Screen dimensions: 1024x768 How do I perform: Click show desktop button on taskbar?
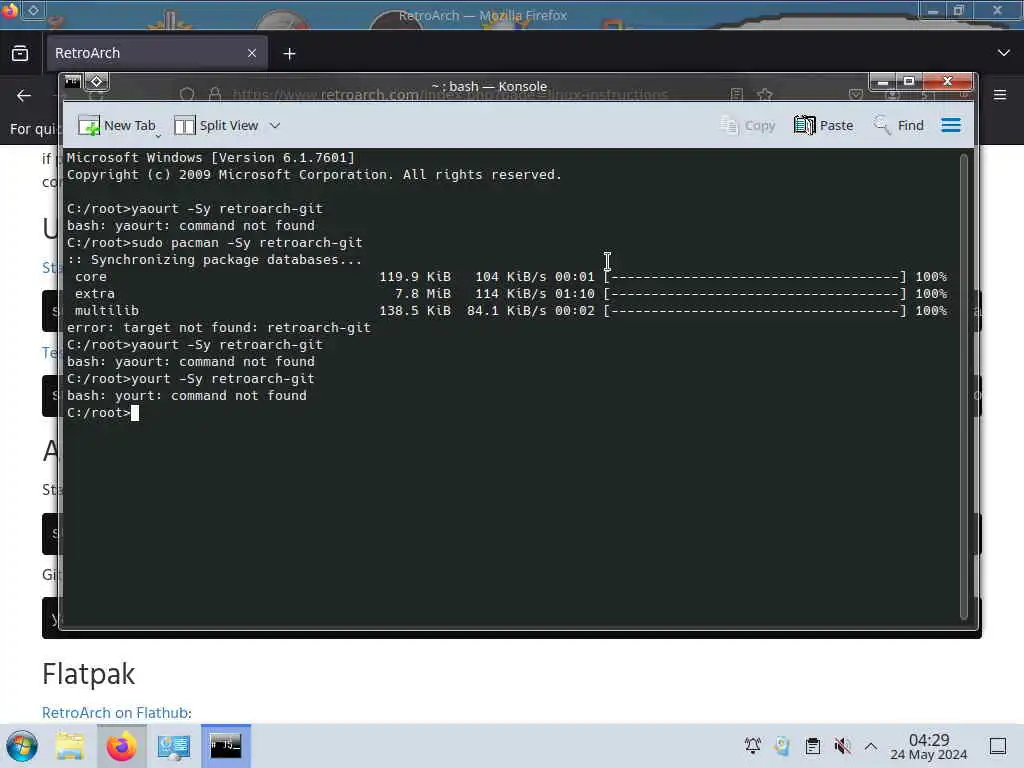[x=998, y=746]
